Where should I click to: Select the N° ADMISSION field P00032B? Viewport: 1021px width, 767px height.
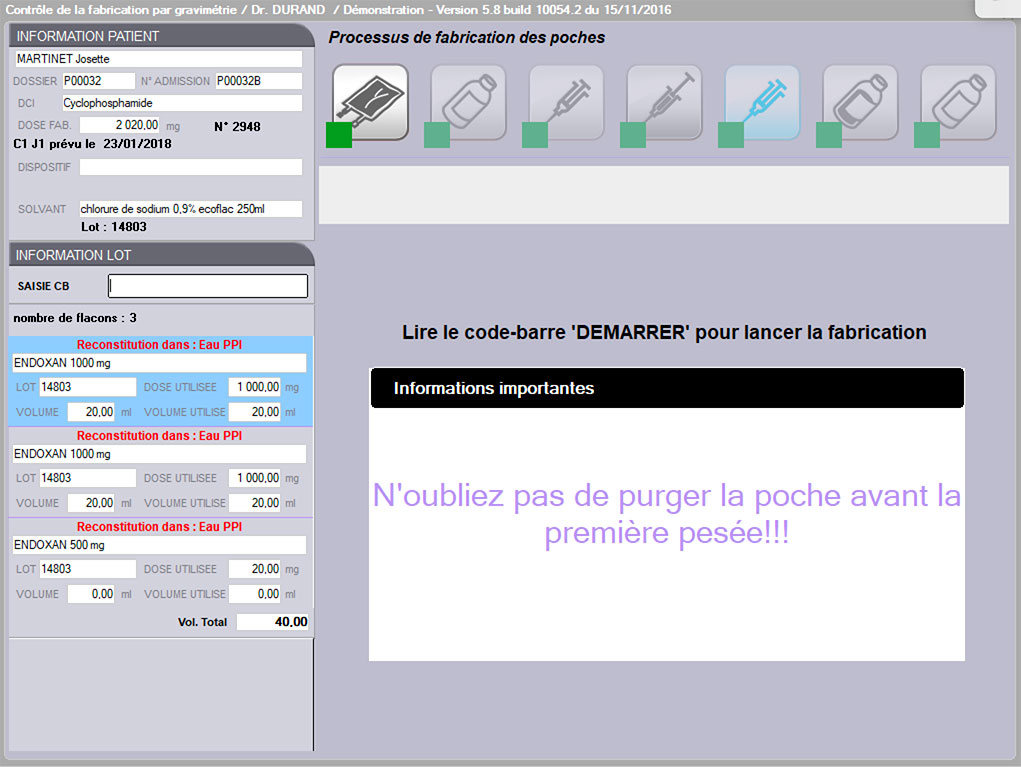coord(258,81)
